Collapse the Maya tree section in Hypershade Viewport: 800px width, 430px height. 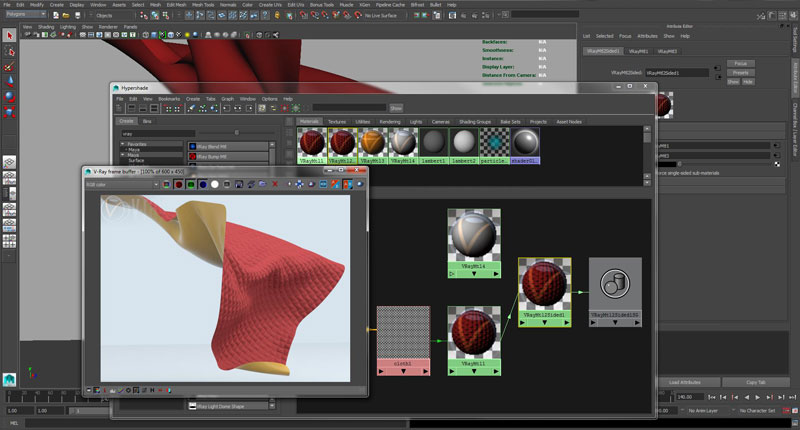point(123,155)
